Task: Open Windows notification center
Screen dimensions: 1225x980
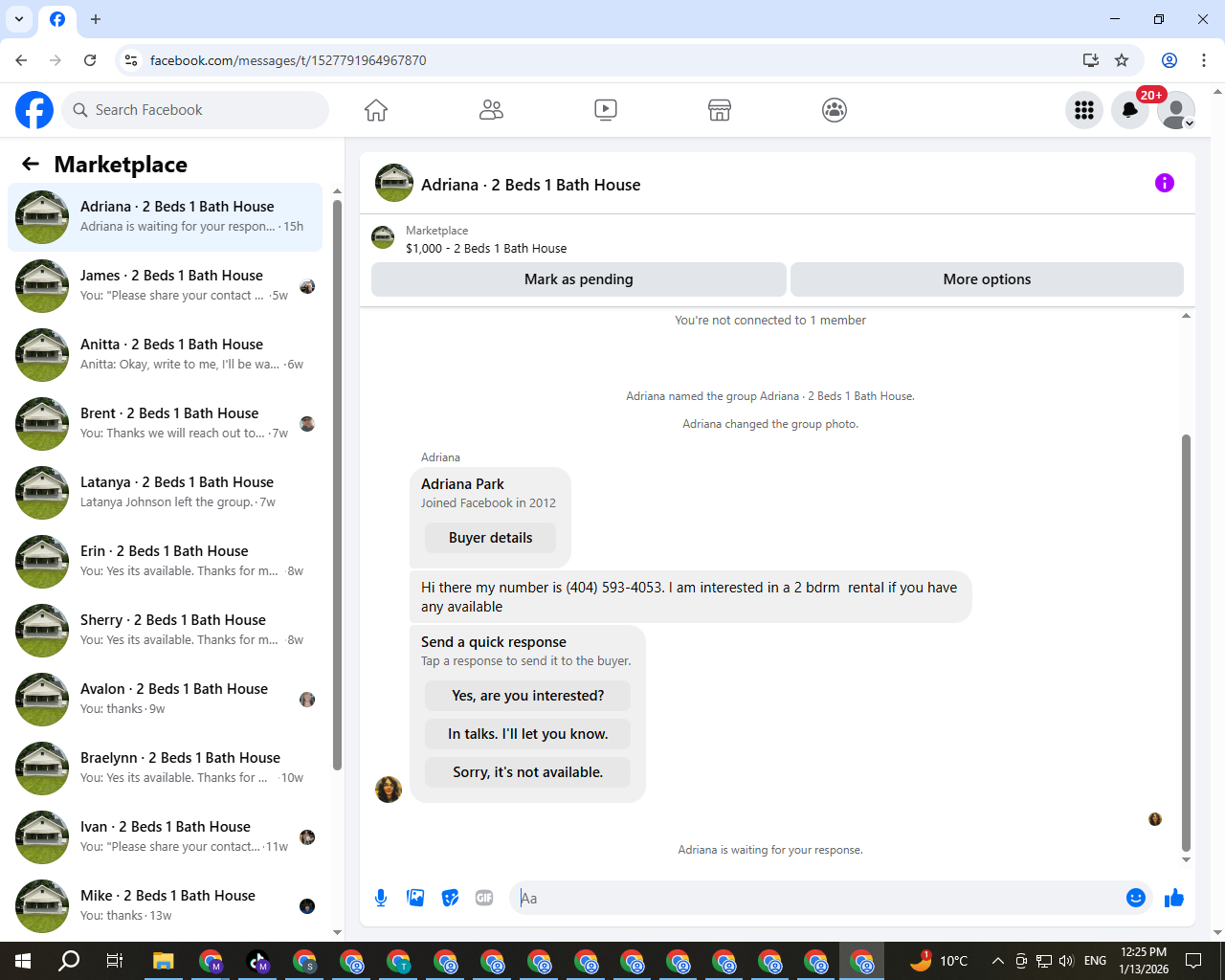Action: [x=1193, y=961]
